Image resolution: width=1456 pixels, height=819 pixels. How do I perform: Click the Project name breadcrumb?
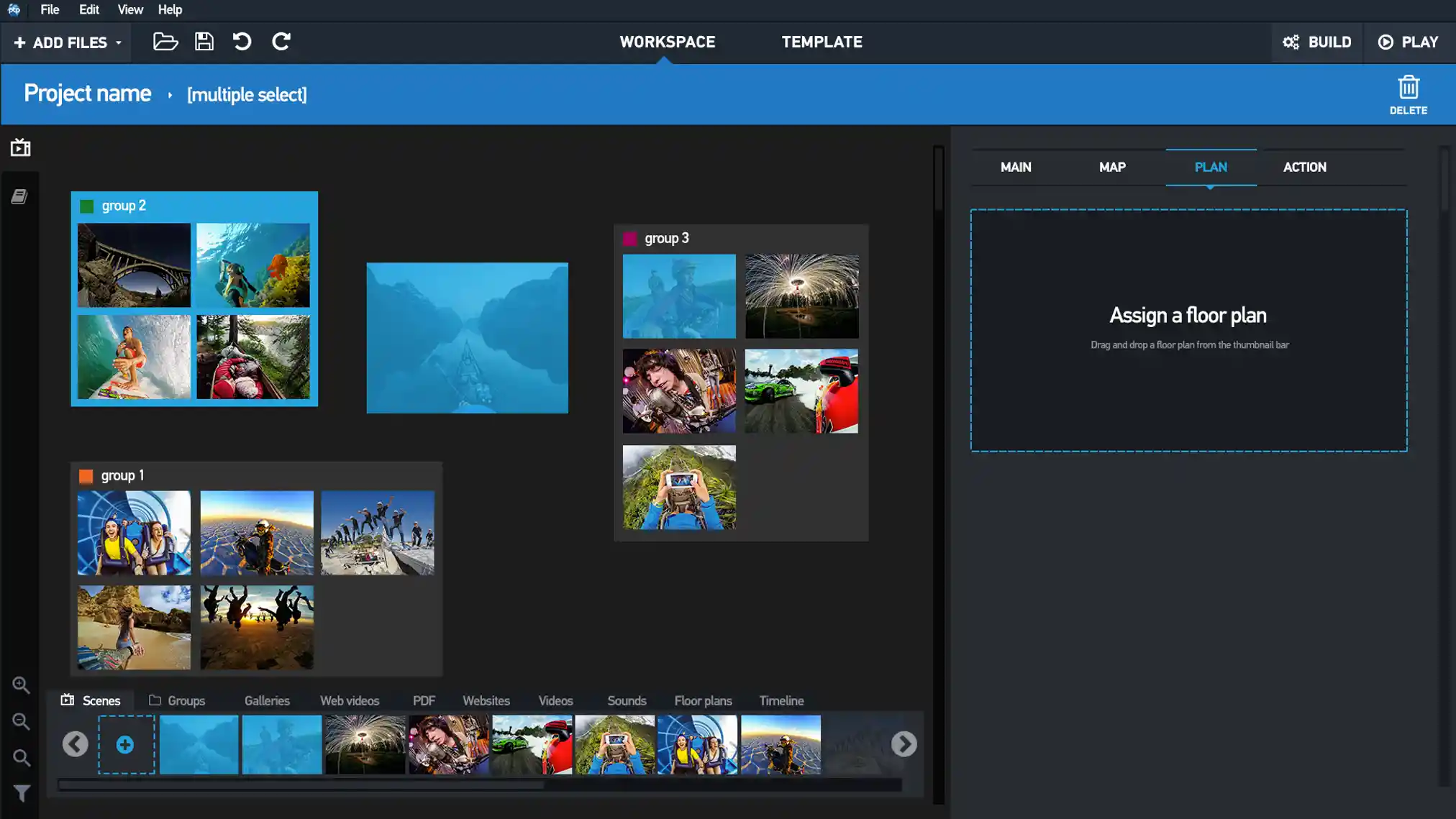pos(88,93)
